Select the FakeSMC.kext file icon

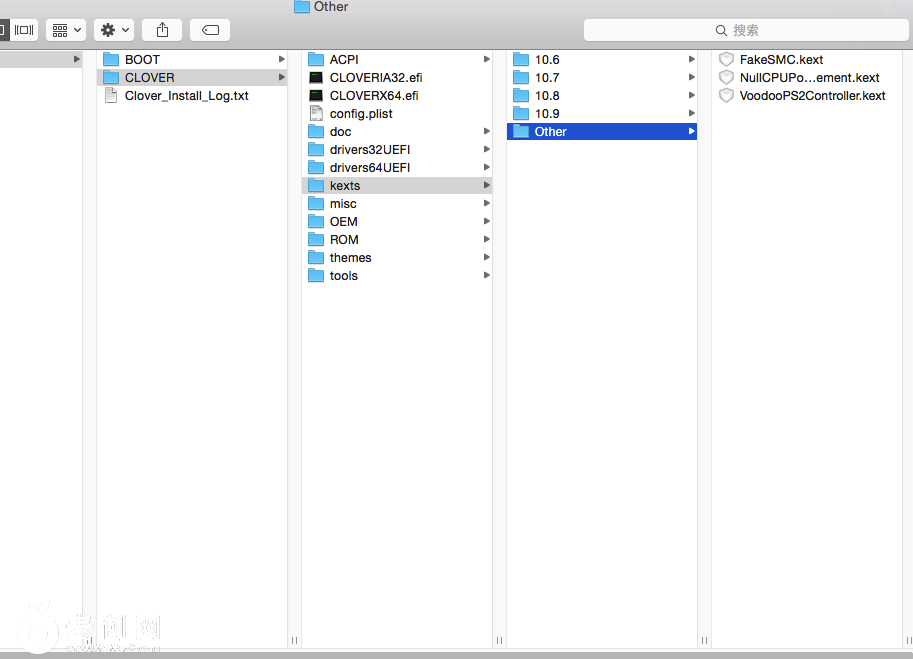point(726,60)
